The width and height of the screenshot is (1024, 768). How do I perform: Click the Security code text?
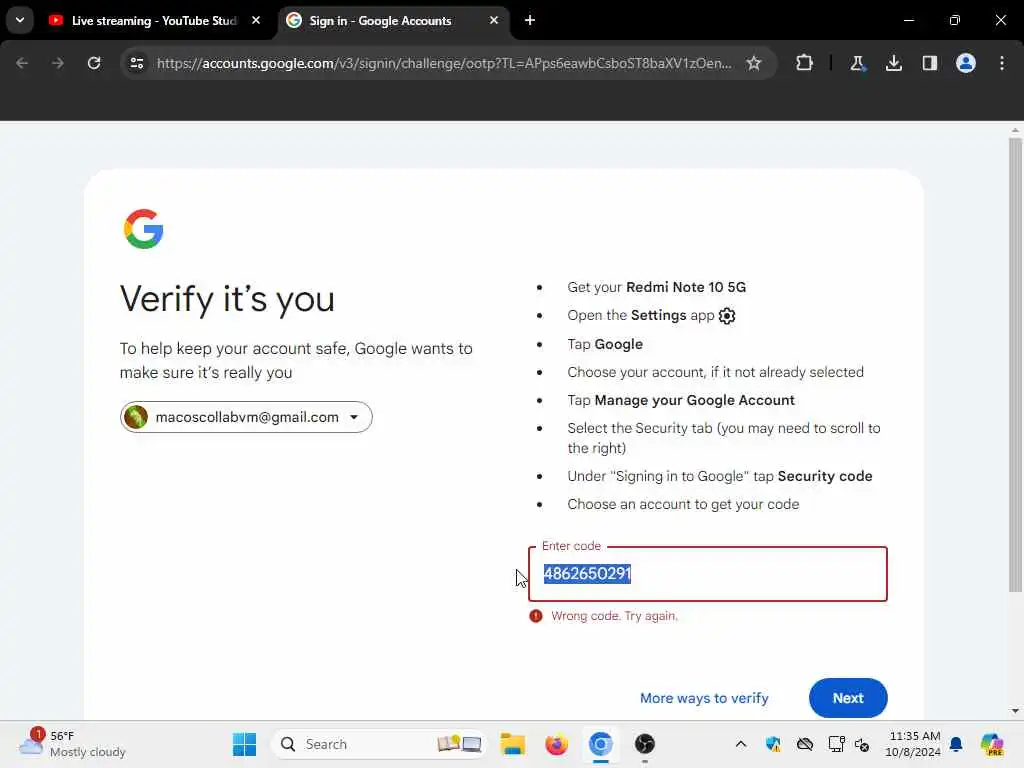point(825,476)
